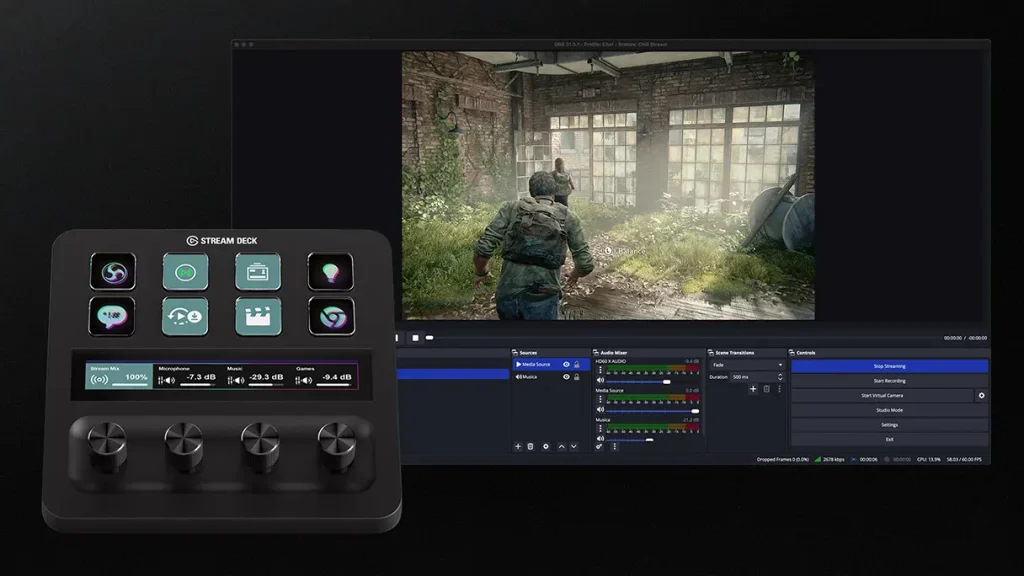
Task: Click the Studio Mode button
Action: tap(889, 410)
